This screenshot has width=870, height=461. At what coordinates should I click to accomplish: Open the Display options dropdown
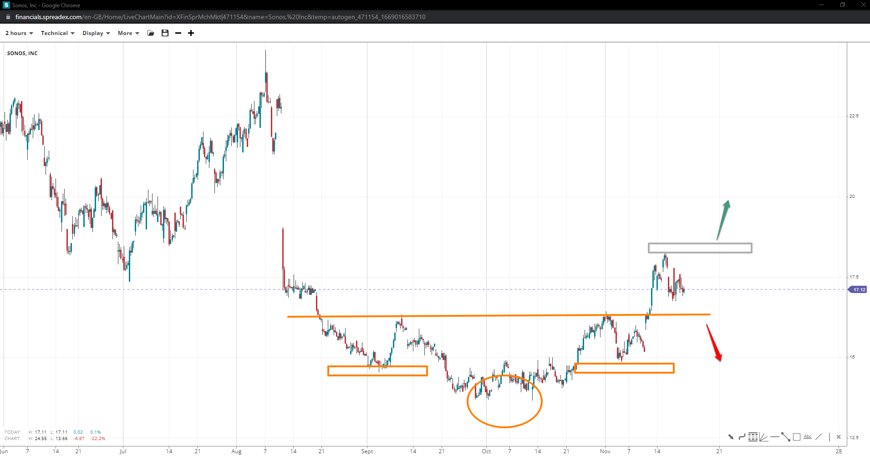(96, 33)
